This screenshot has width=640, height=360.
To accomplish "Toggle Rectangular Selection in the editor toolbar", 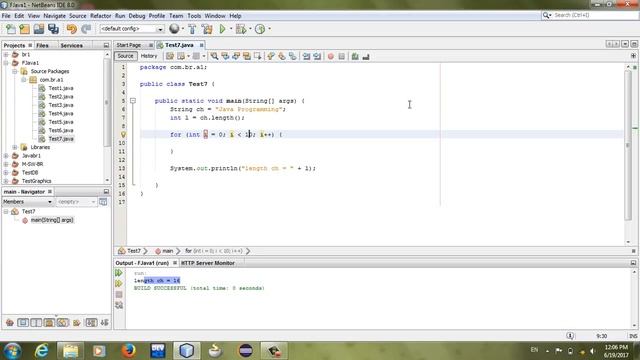I will pos(258,56).
